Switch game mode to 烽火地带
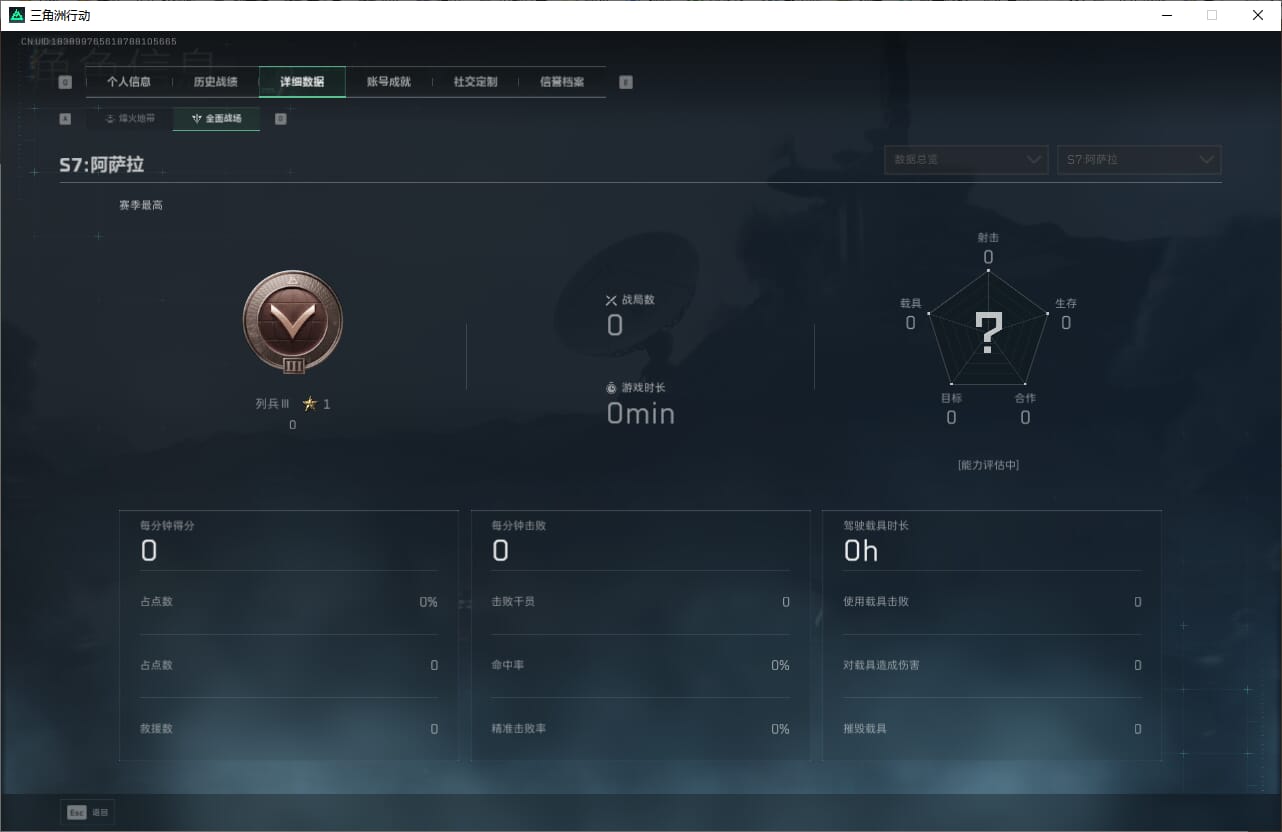 point(130,119)
